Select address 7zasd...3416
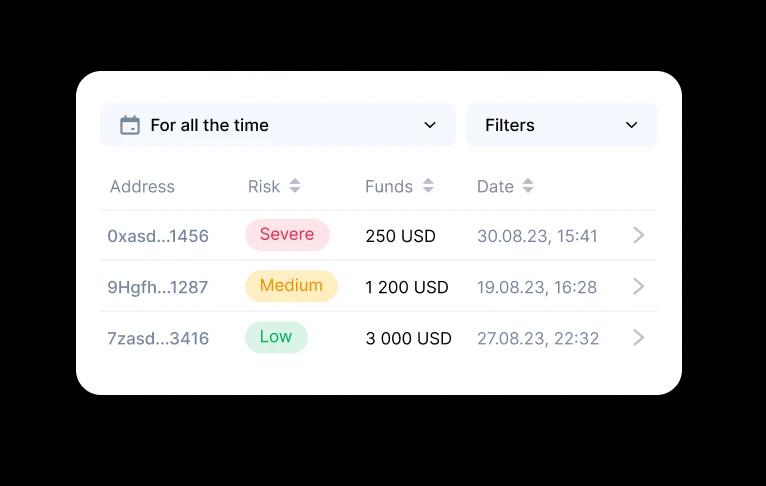 pos(158,339)
